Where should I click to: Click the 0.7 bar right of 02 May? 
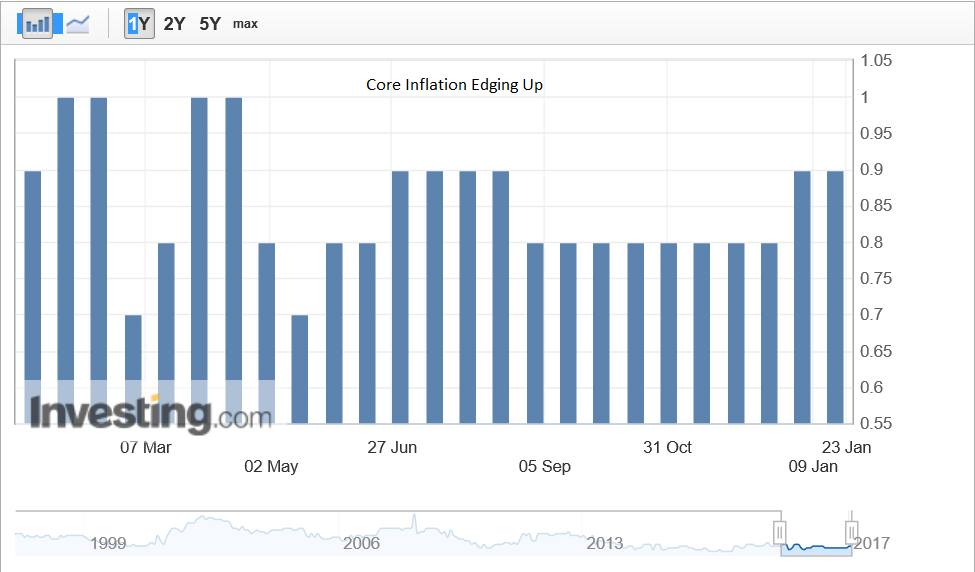point(300,369)
